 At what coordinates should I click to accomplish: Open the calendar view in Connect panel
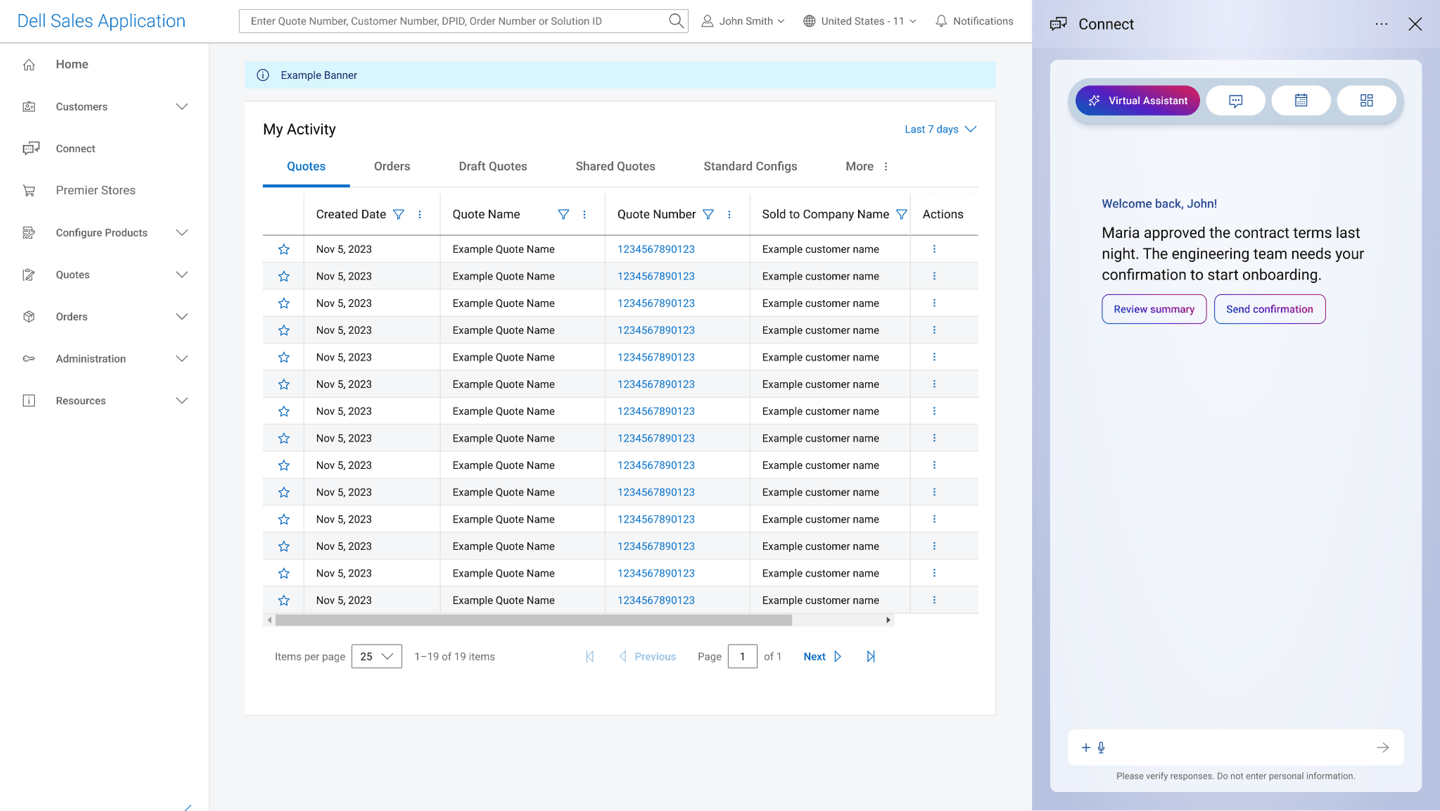click(1301, 101)
